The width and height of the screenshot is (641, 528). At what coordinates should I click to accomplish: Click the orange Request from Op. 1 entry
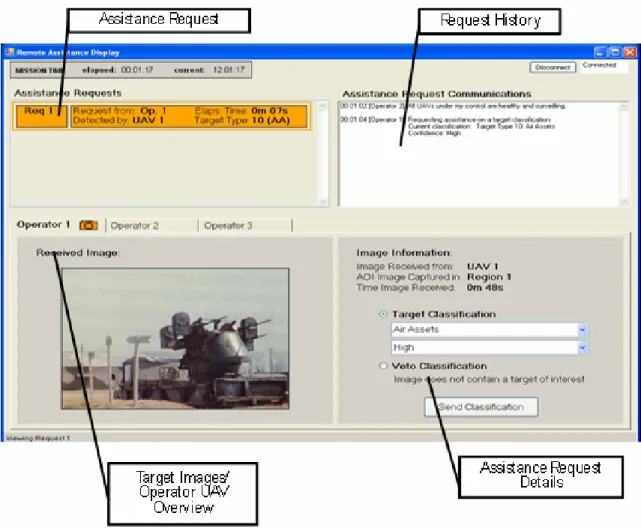tap(189, 116)
